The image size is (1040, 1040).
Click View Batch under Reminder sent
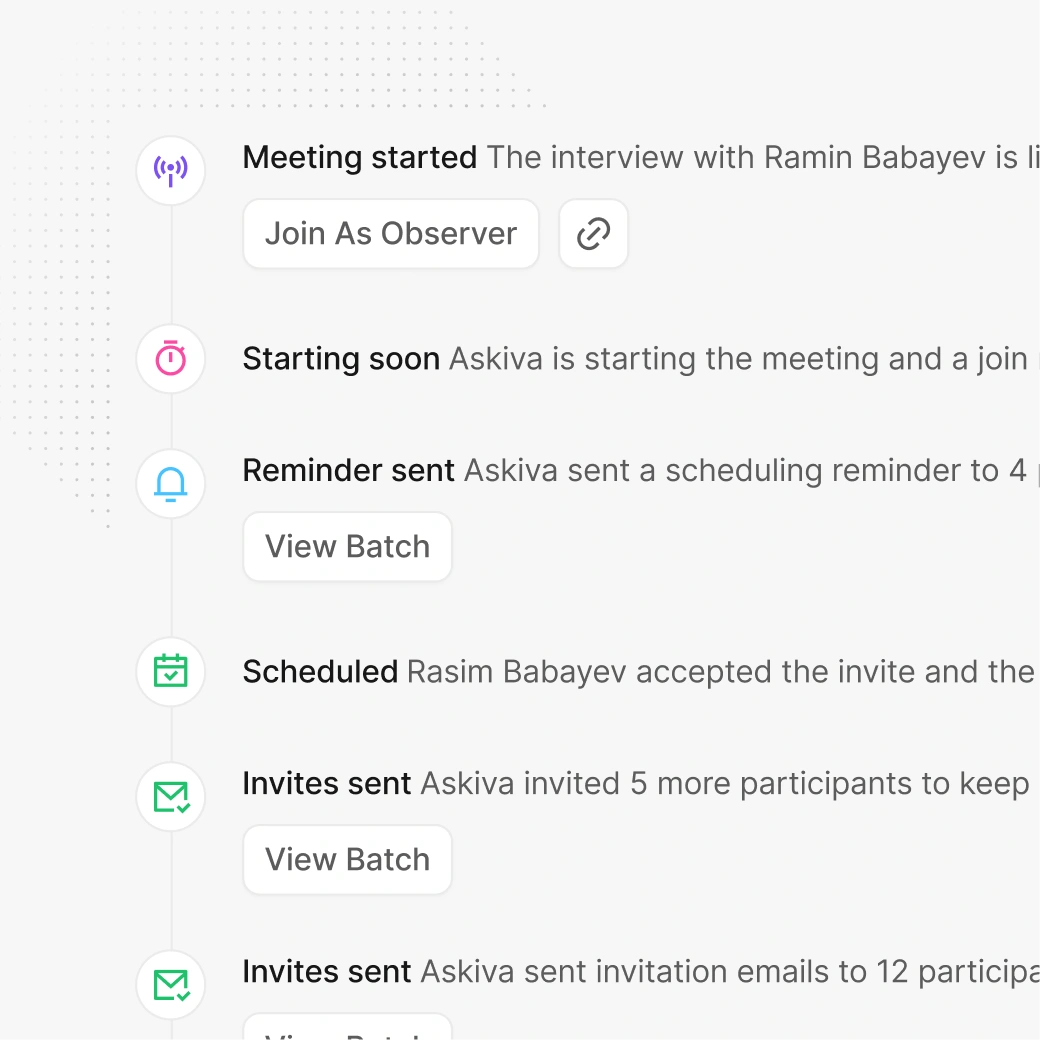tap(347, 546)
